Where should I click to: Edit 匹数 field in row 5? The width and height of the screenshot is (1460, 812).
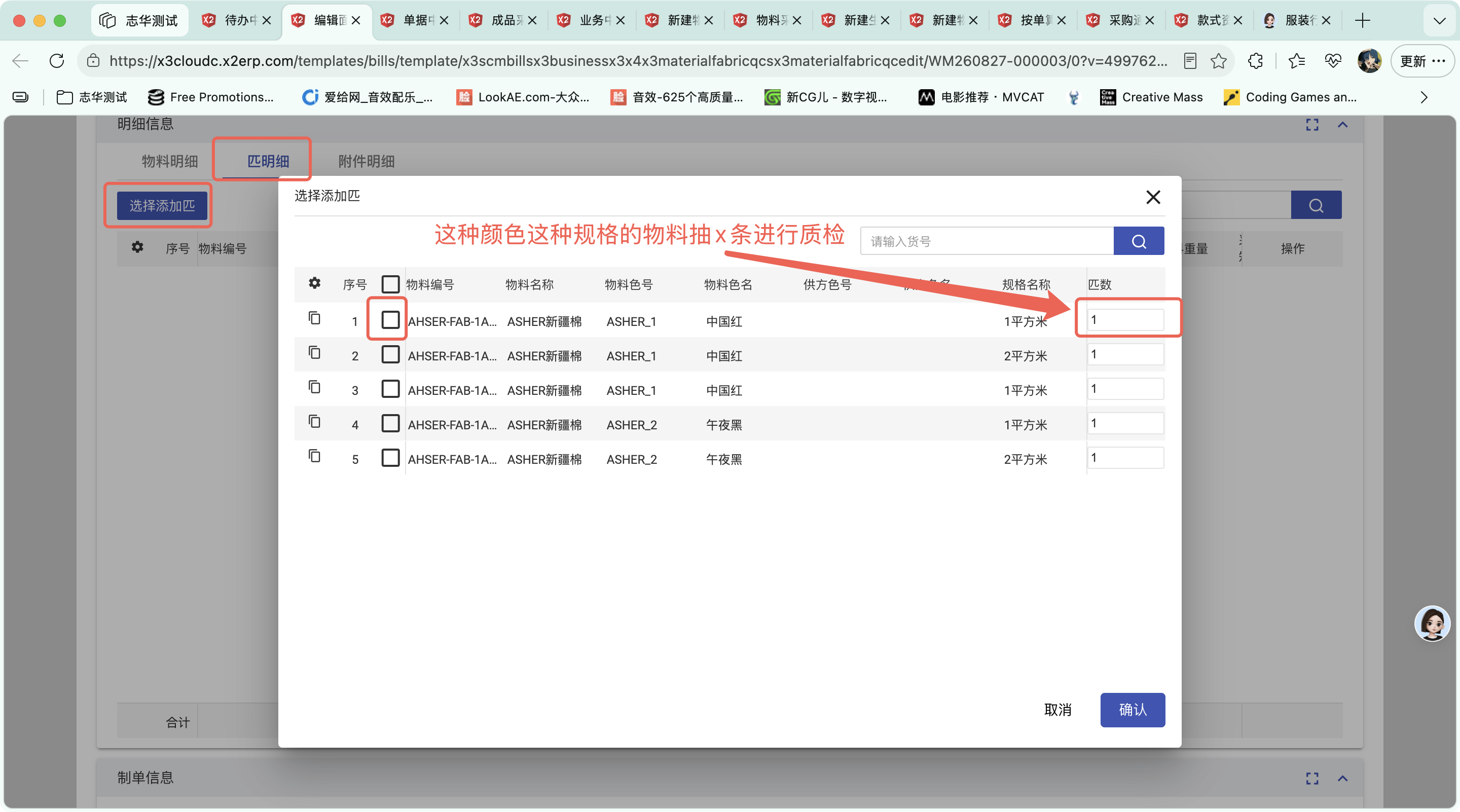coord(1125,458)
